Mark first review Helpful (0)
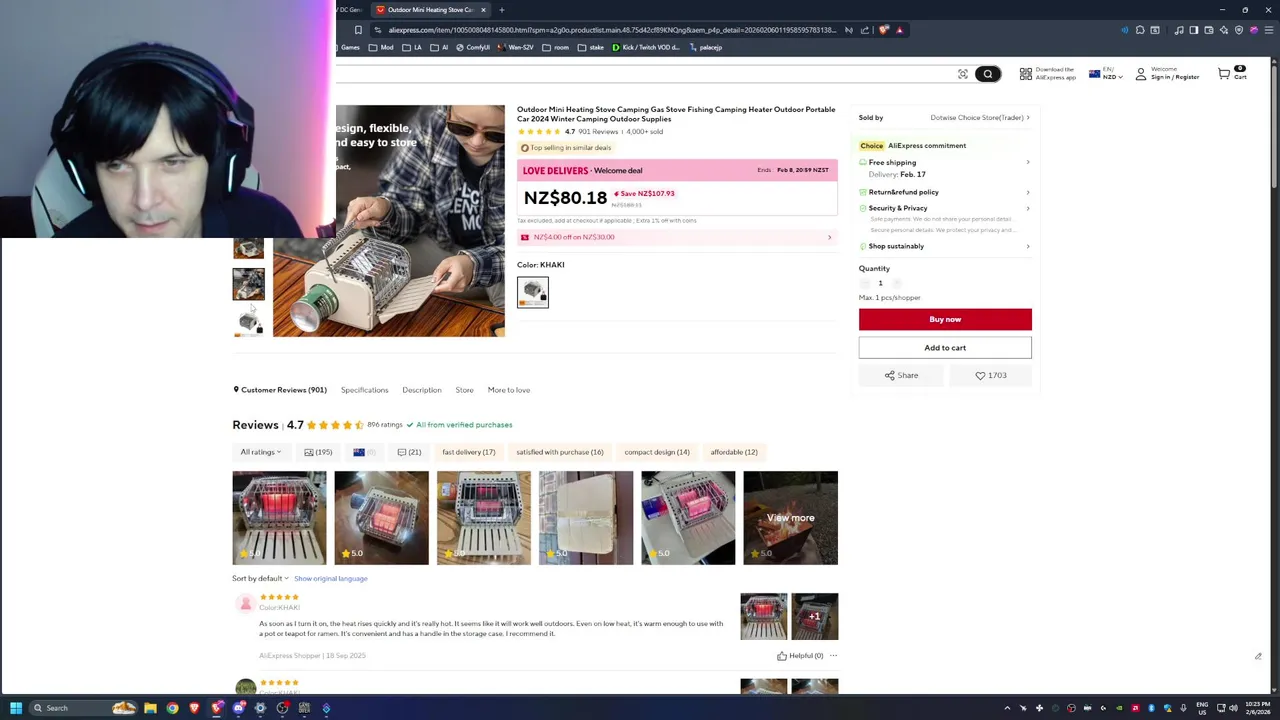The height and width of the screenshot is (720, 1280). [800, 656]
